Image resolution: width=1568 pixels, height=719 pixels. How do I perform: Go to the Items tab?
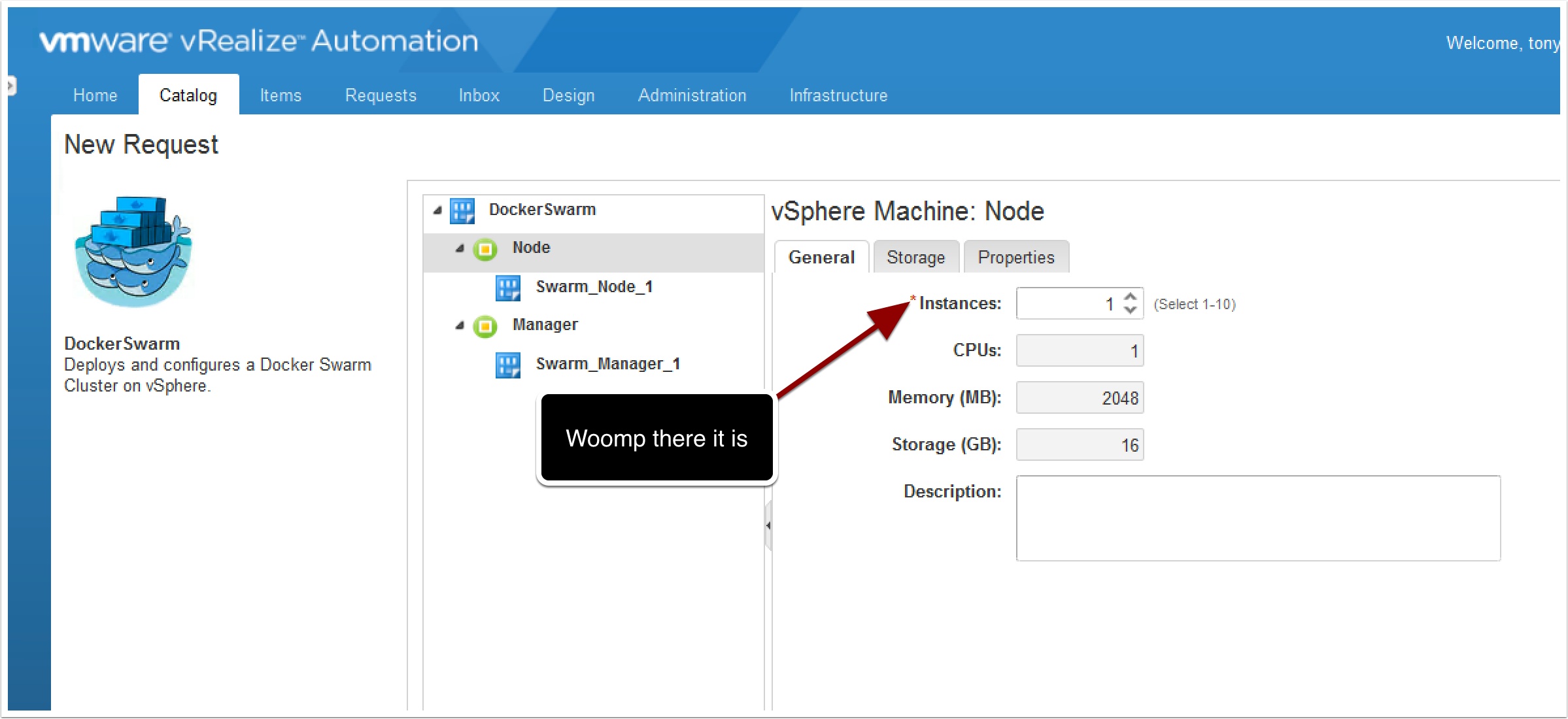[281, 95]
